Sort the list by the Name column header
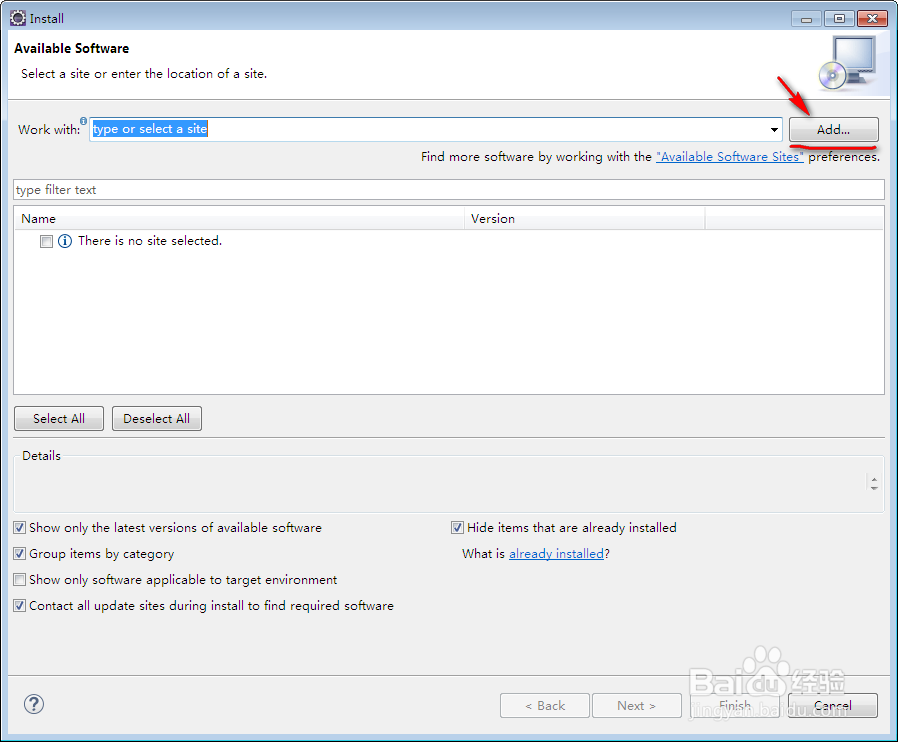Screen dimensions: 898x742 (239, 219)
